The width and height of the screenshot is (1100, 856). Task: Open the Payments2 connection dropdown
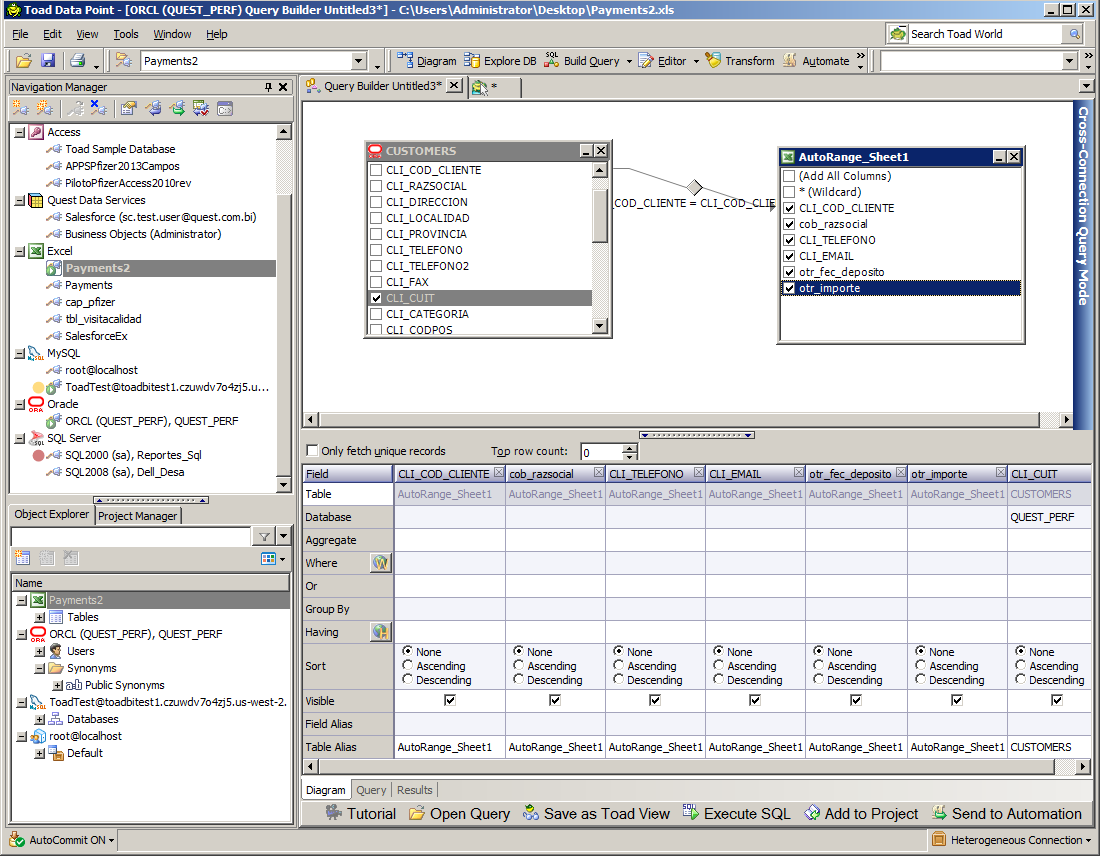pyautogui.click(x=358, y=61)
